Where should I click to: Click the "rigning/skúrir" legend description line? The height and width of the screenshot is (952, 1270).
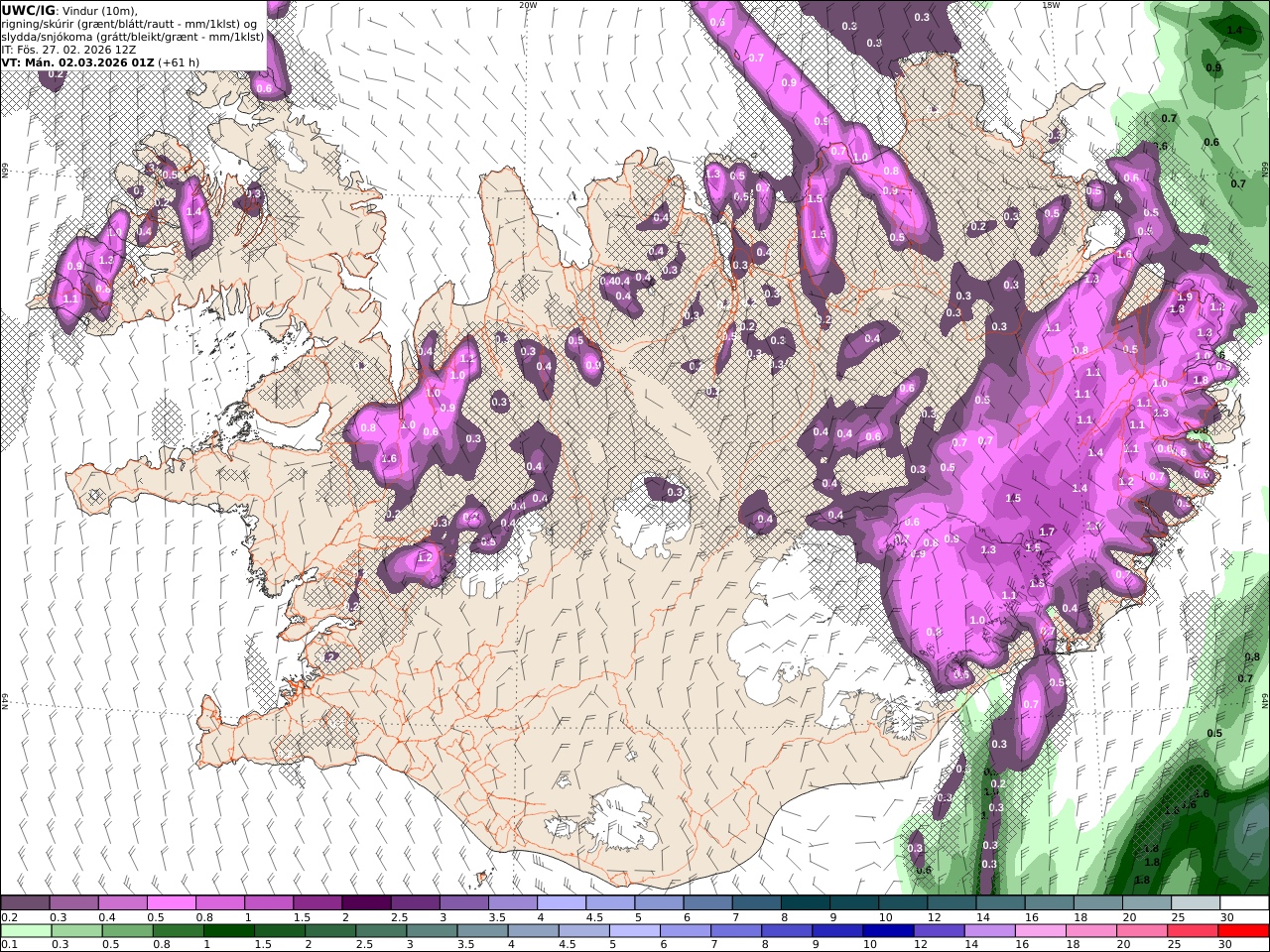tap(130, 24)
